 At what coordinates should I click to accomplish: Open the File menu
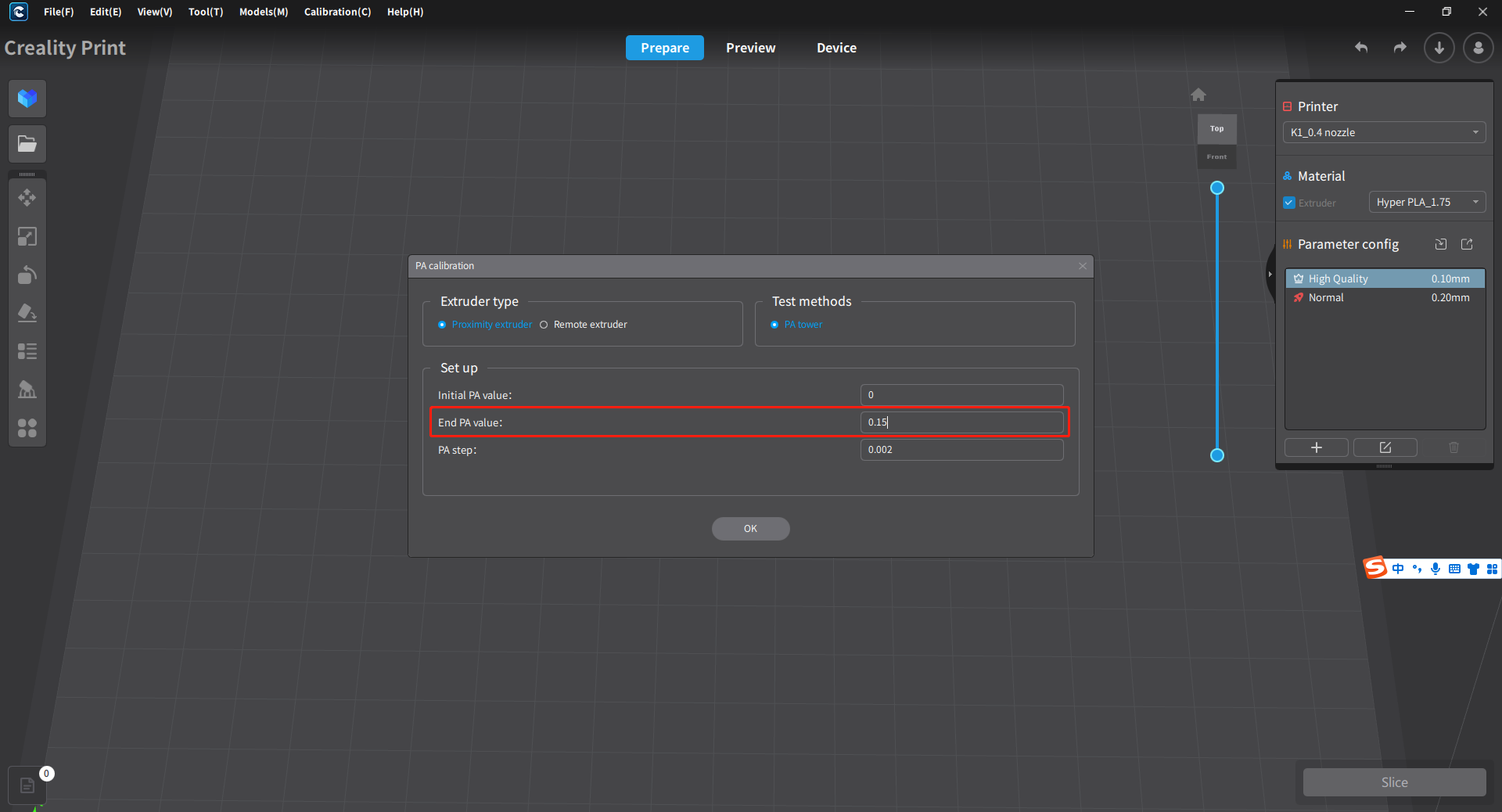tap(59, 12)
